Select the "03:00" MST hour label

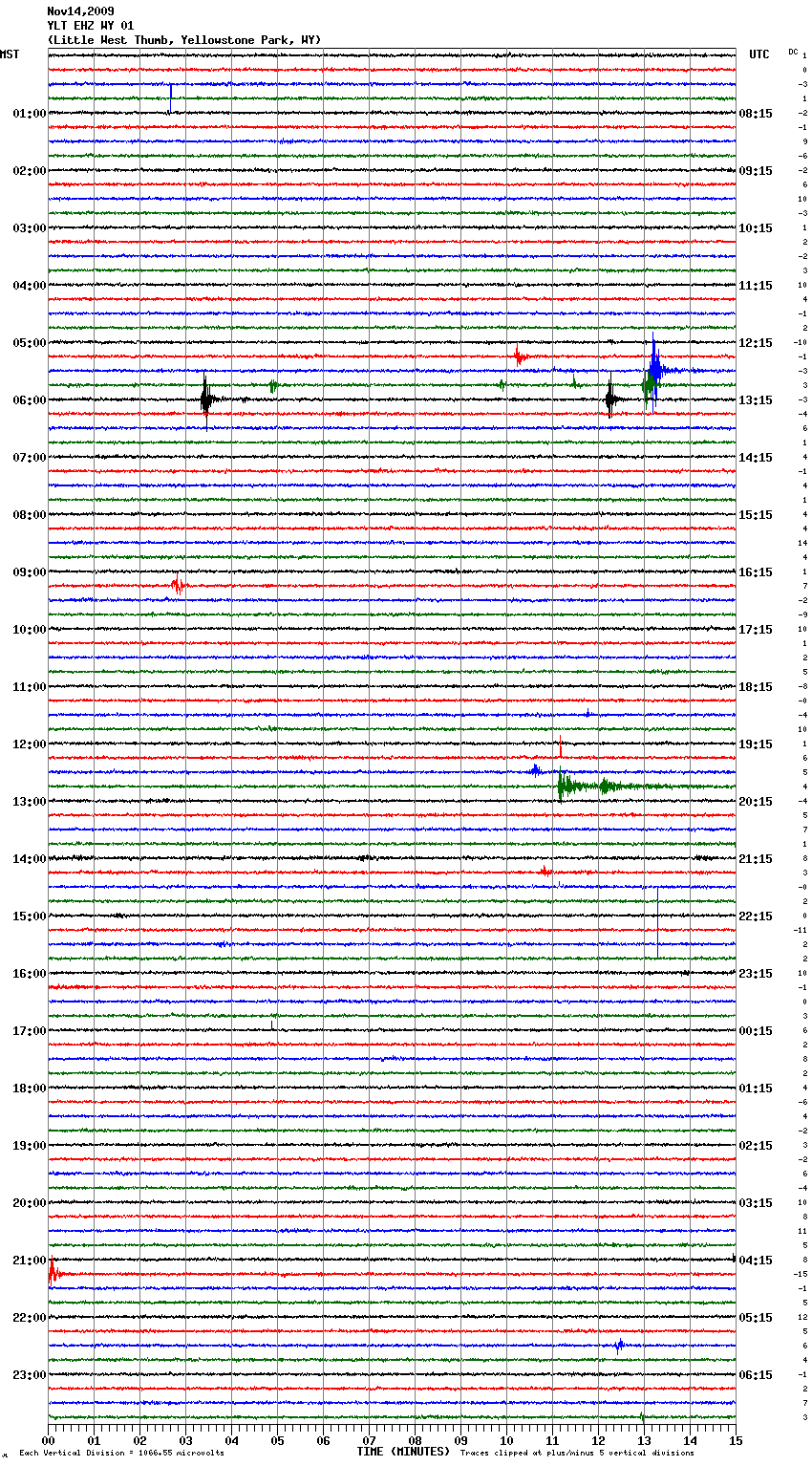point(30,228)
